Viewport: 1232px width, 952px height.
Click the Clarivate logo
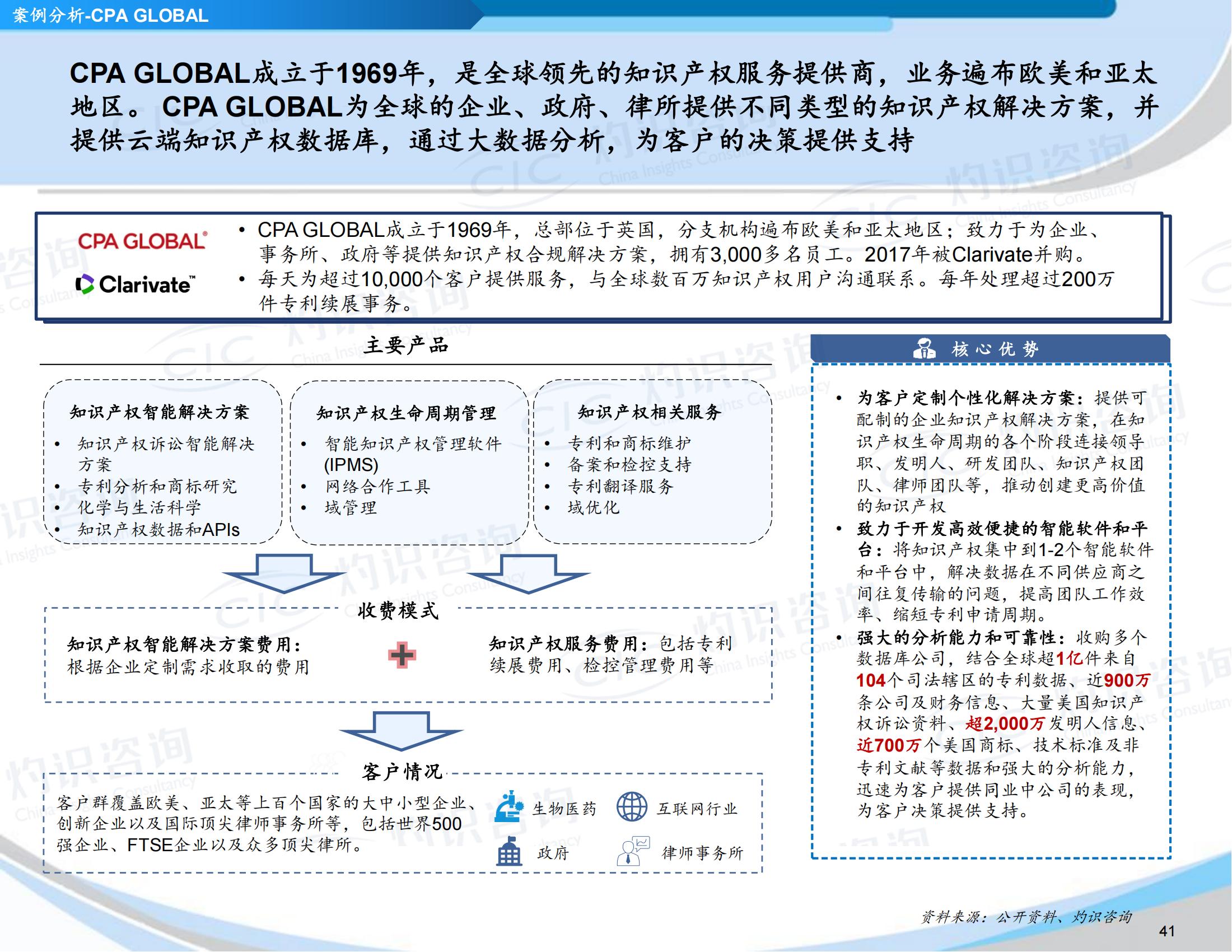(x=136, y=284)
